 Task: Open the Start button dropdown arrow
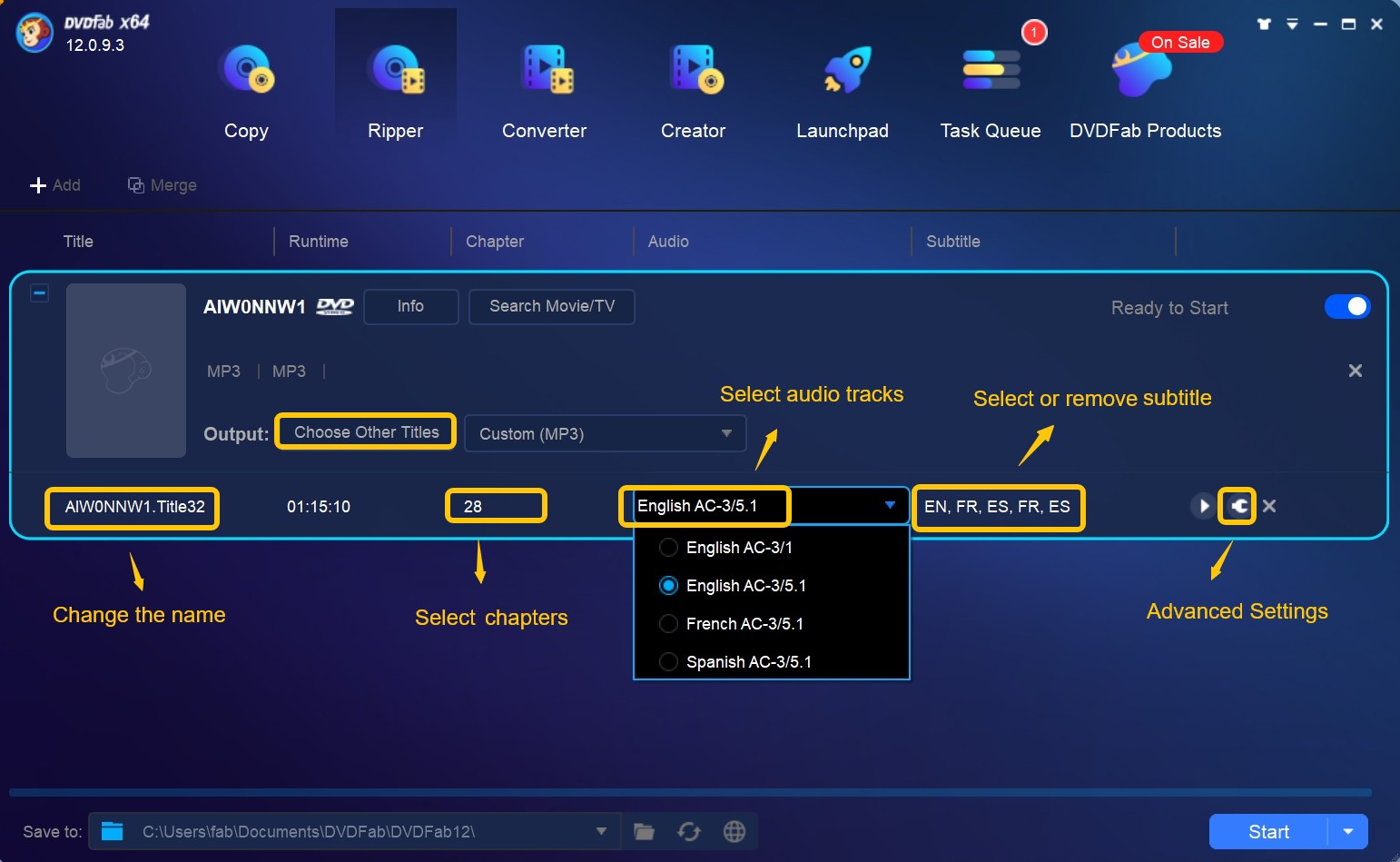point(1348,832)
